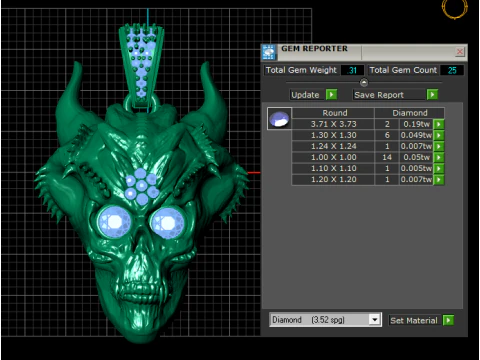Collapse panel using the round arrow toggle

pos(364,82)
